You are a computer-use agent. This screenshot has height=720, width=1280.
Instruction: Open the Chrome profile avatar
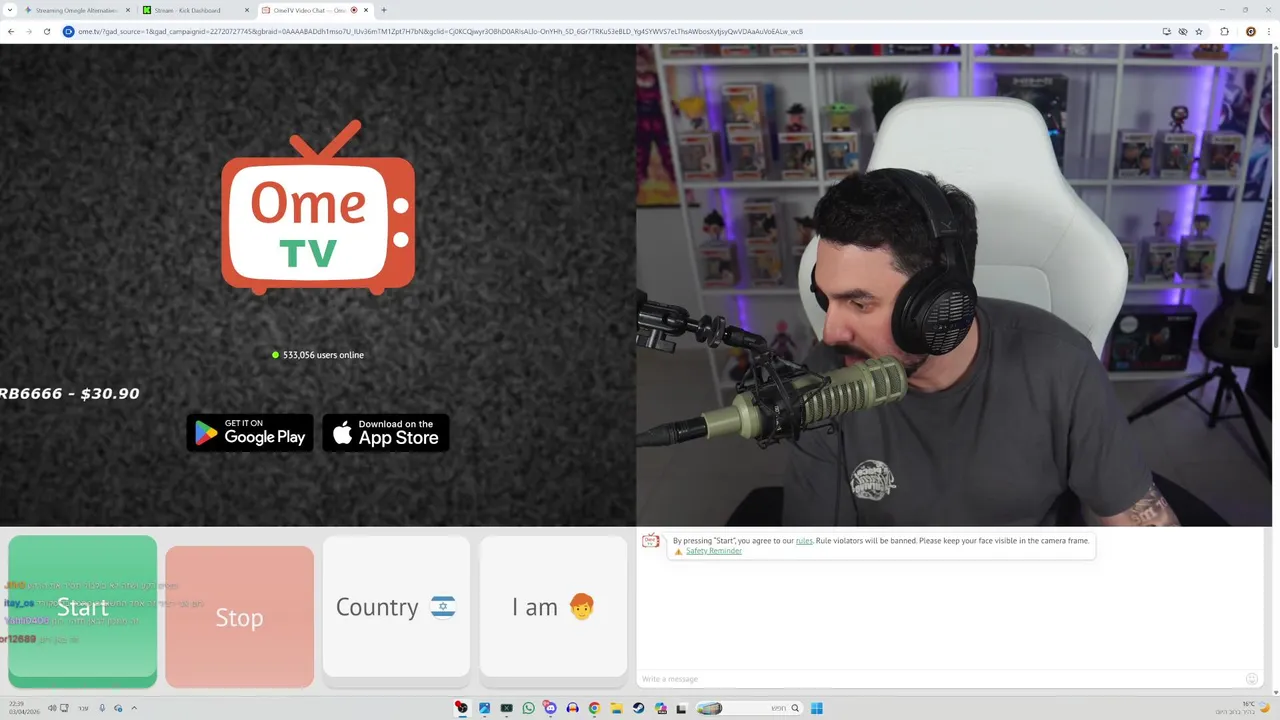click(1250, 31)
